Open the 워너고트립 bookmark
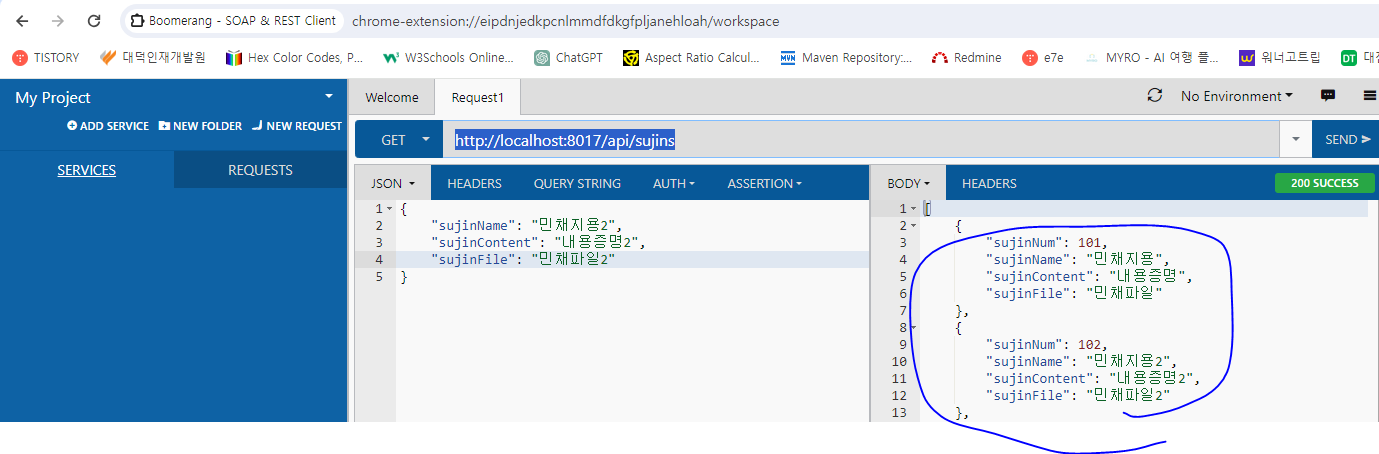This screenshot has height=454, width=1379. tap(1280, 58)
